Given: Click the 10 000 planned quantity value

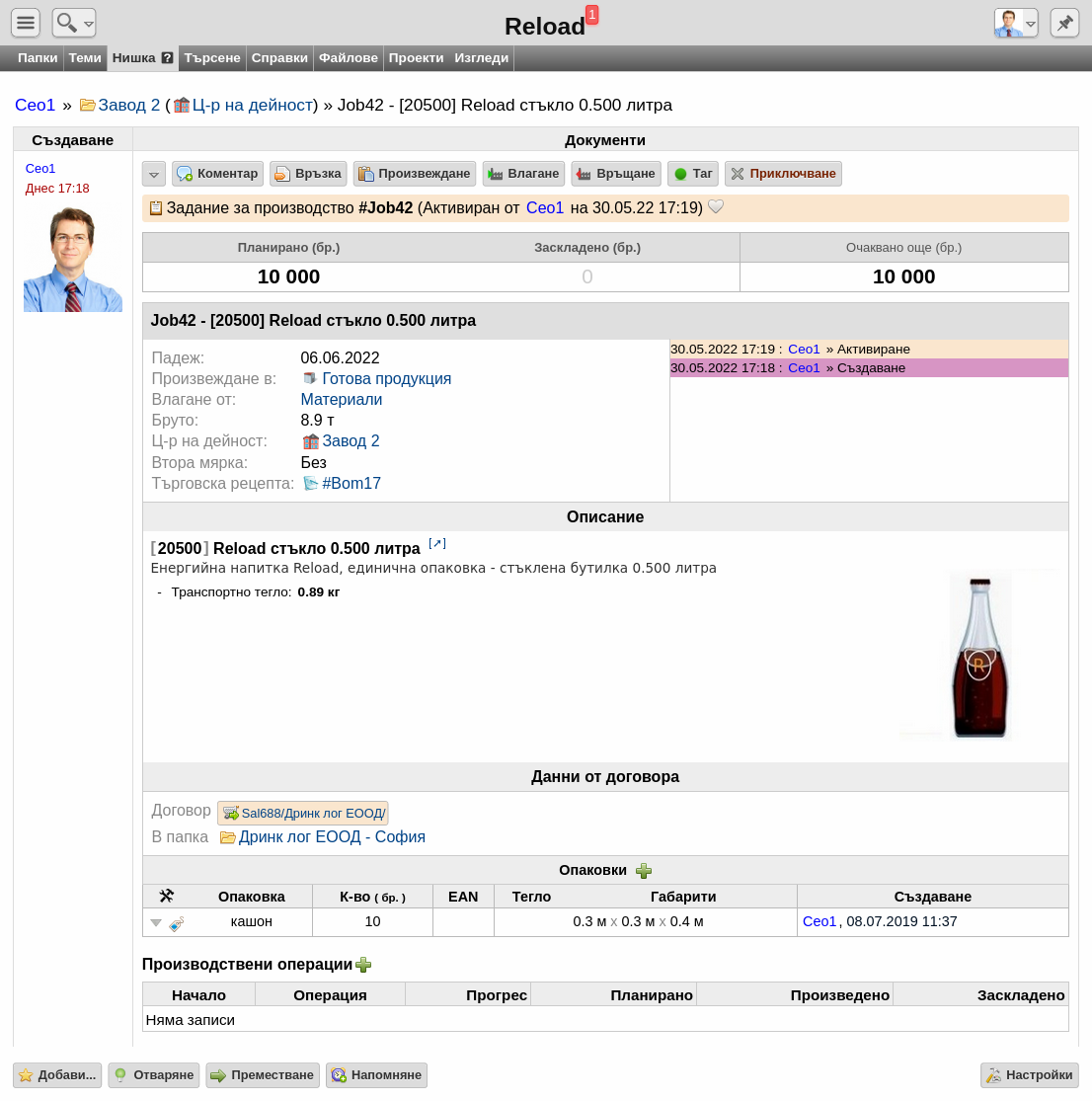Looking at the screenshot, I should click(288, 276).
